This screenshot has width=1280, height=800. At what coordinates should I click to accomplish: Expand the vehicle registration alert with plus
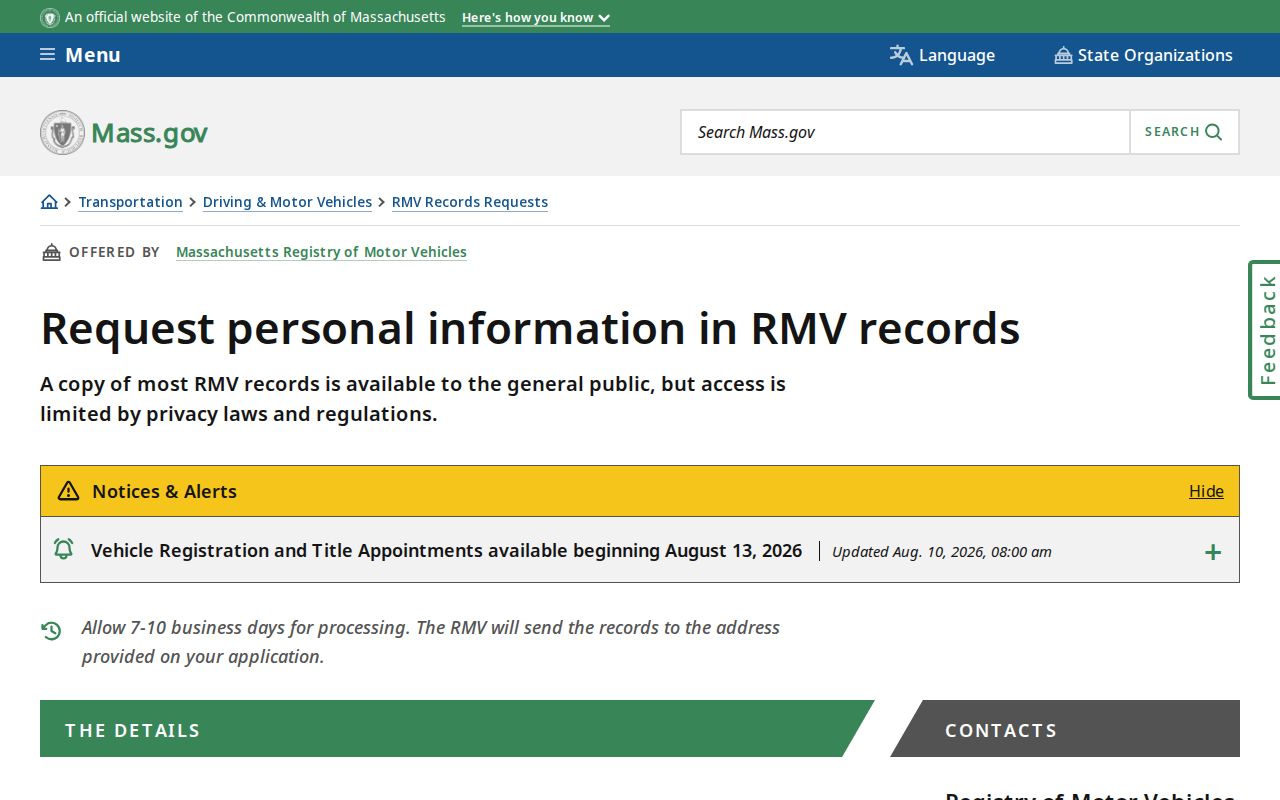click(x=1213, y=552)
